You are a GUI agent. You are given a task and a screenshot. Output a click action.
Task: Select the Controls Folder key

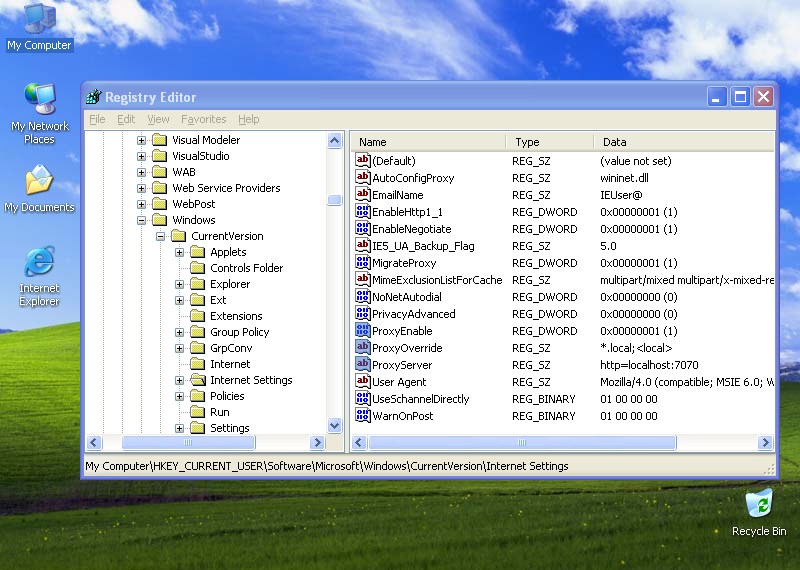point(246,268)
